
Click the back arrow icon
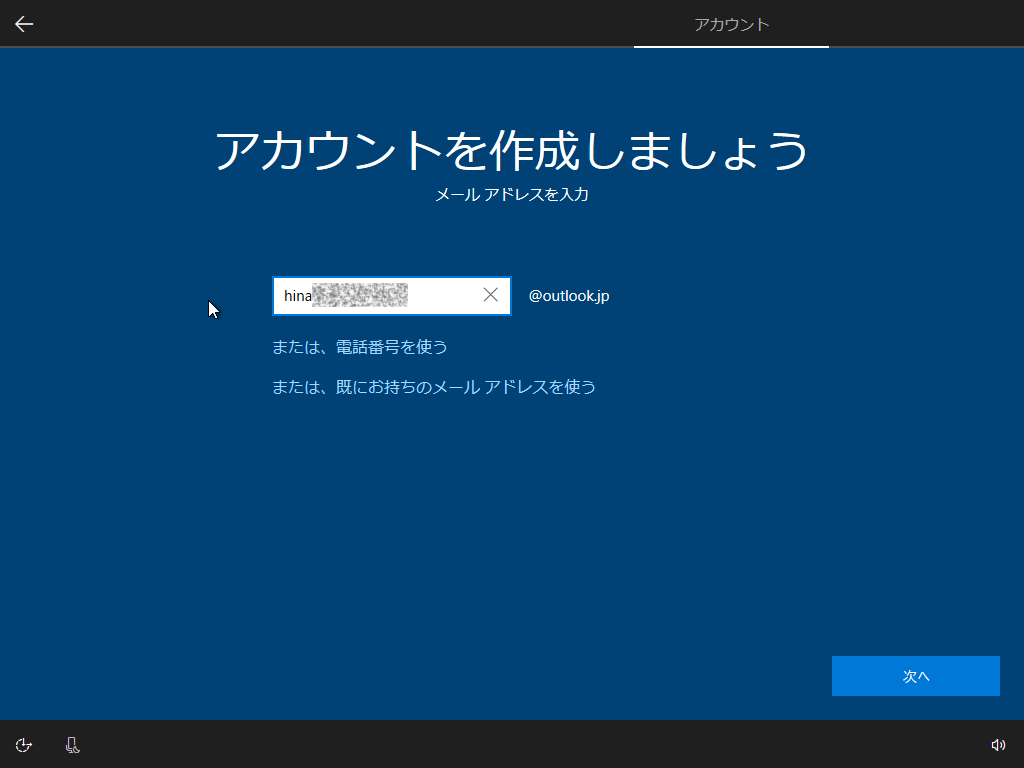23,23
